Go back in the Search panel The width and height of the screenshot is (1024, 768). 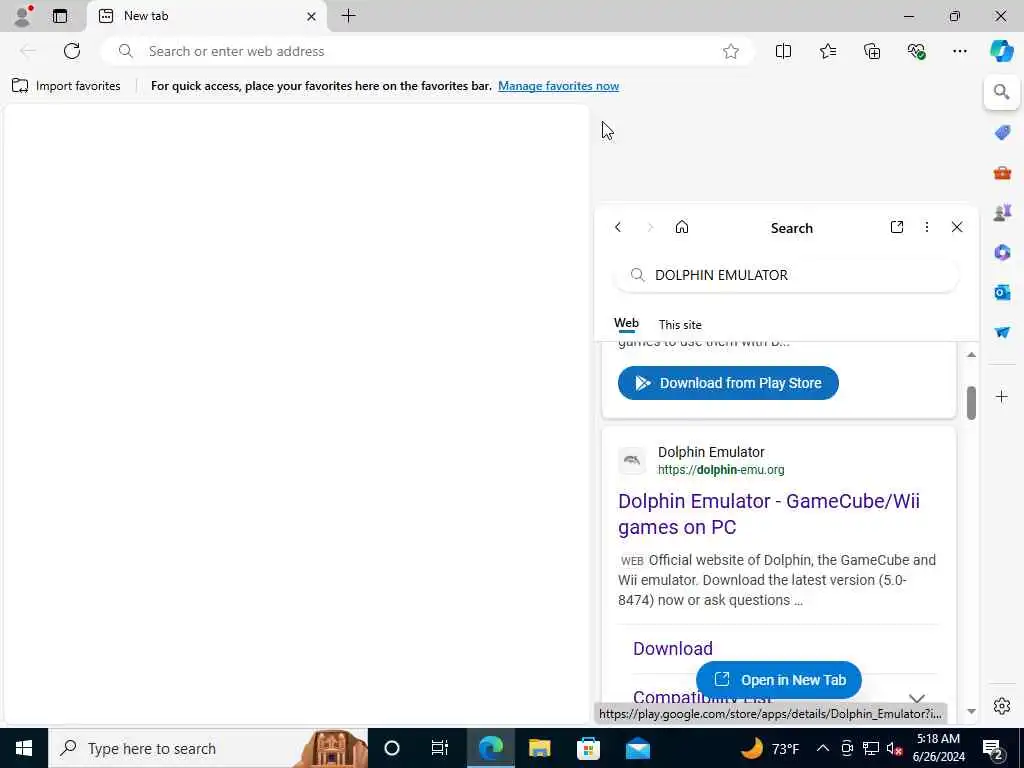(618, 227)
